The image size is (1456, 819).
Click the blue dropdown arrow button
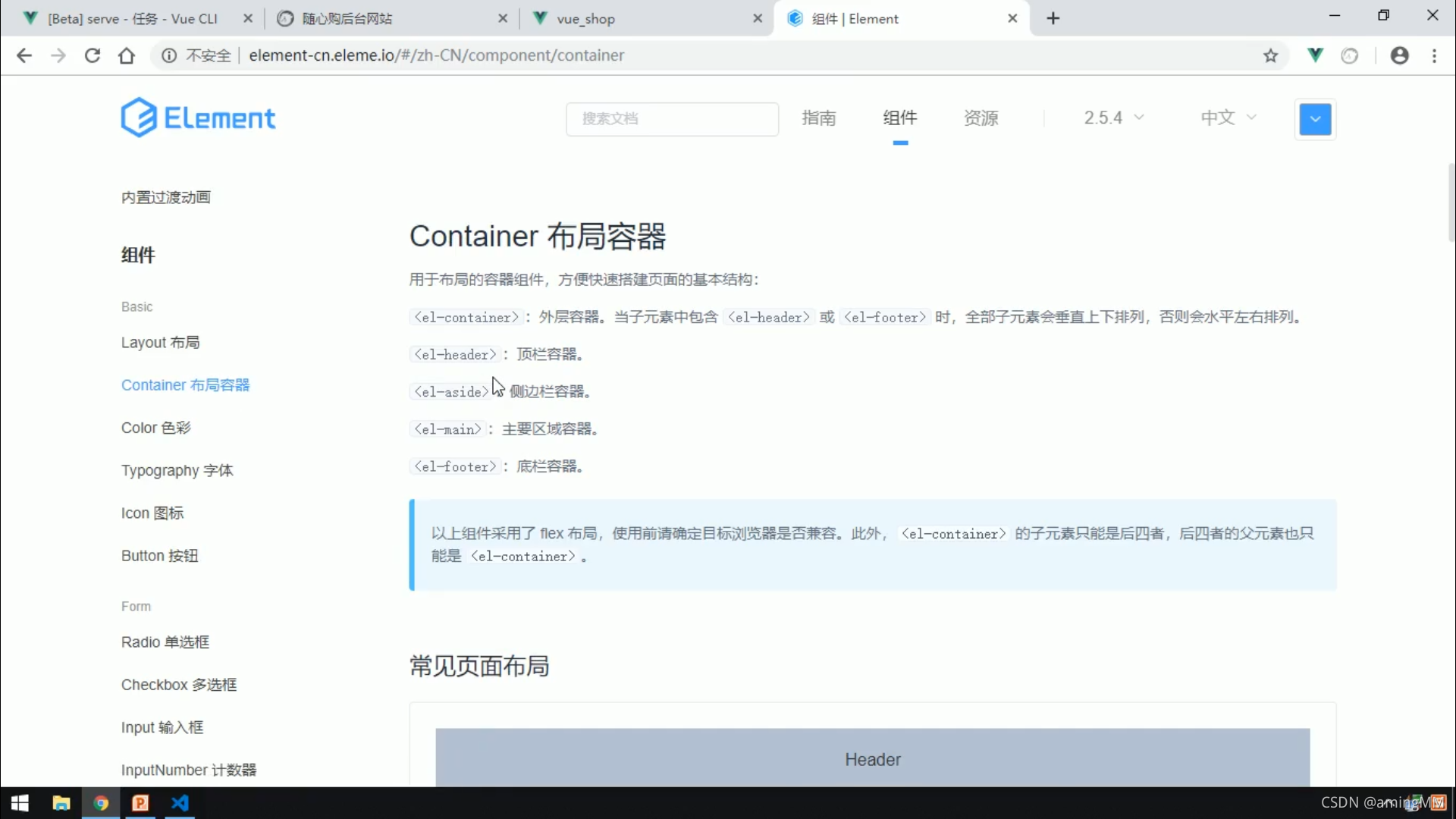1315,119
